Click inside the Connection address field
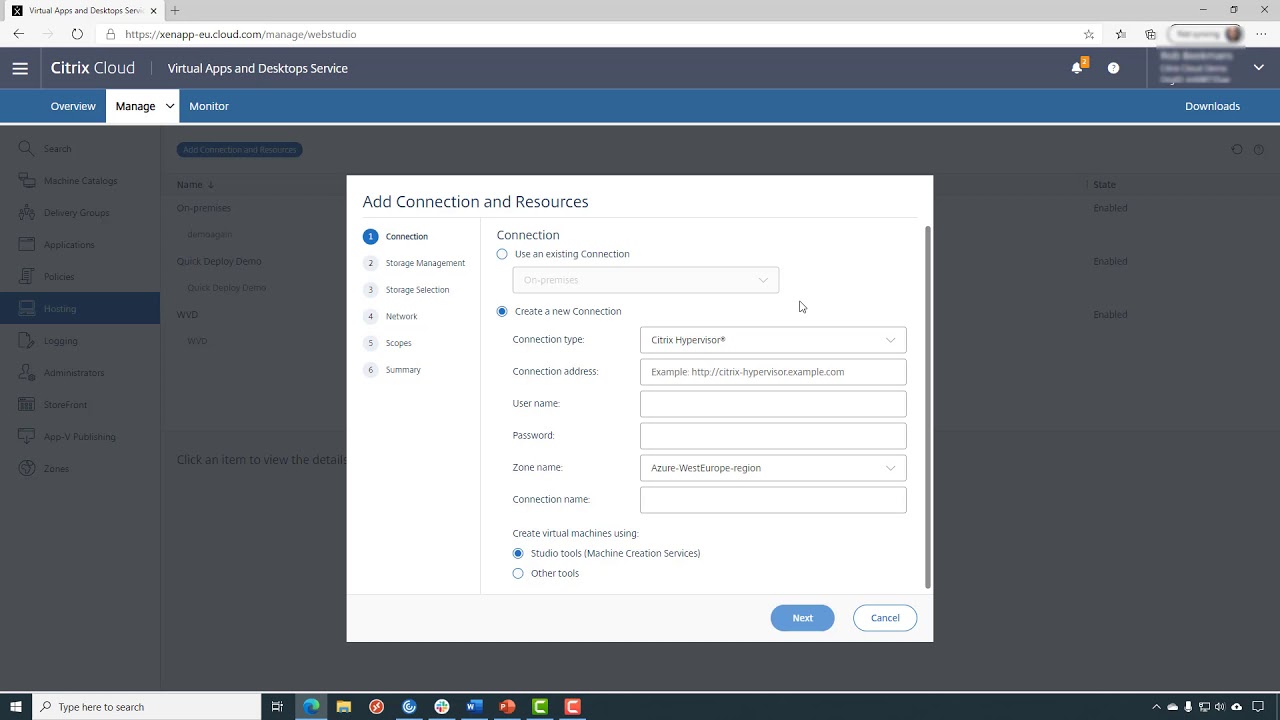The width and height of the screenshot is (1280, 720). click(x=773, y=372)
